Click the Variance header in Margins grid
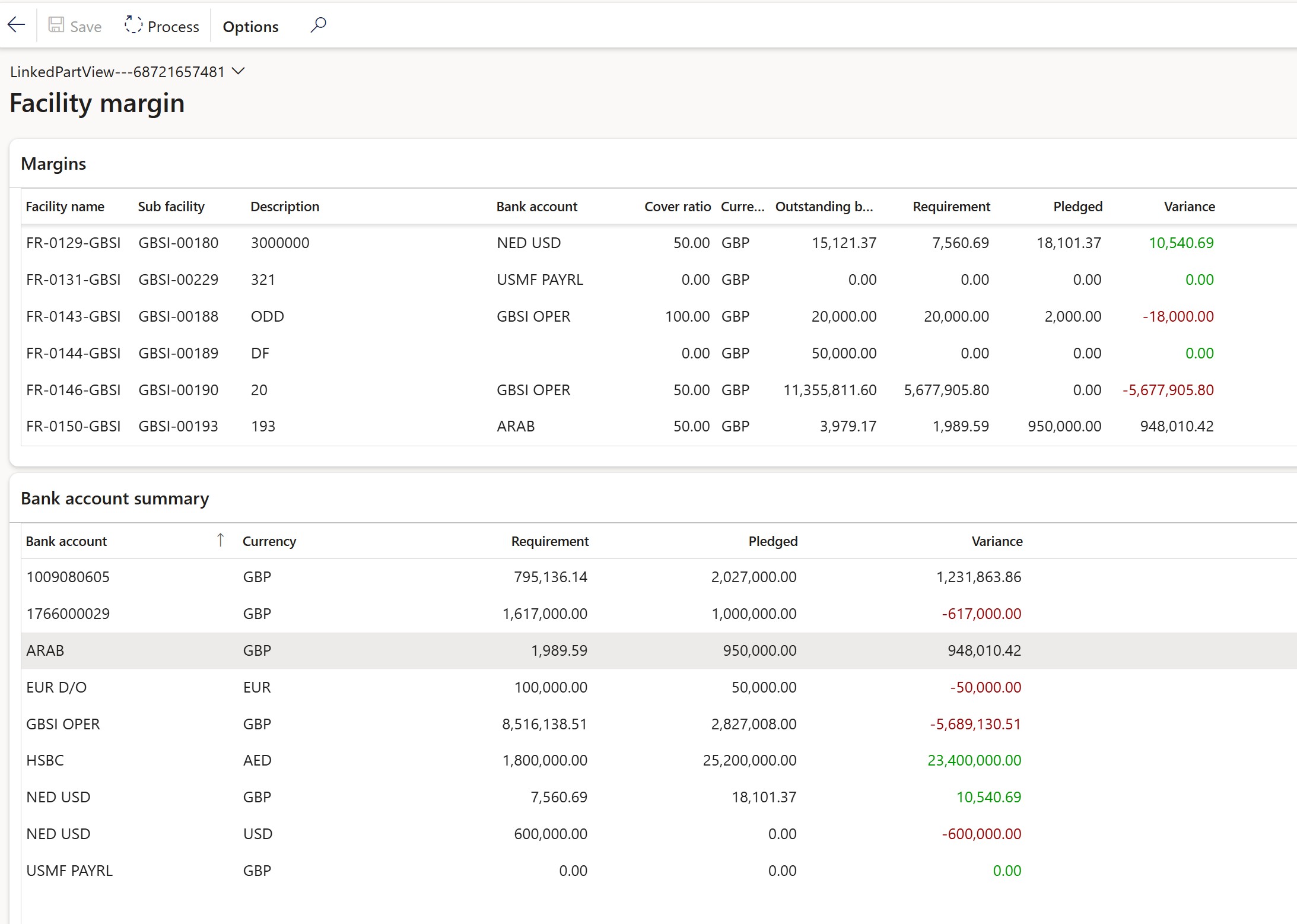1297x924 pixels. pos(1189,207)
